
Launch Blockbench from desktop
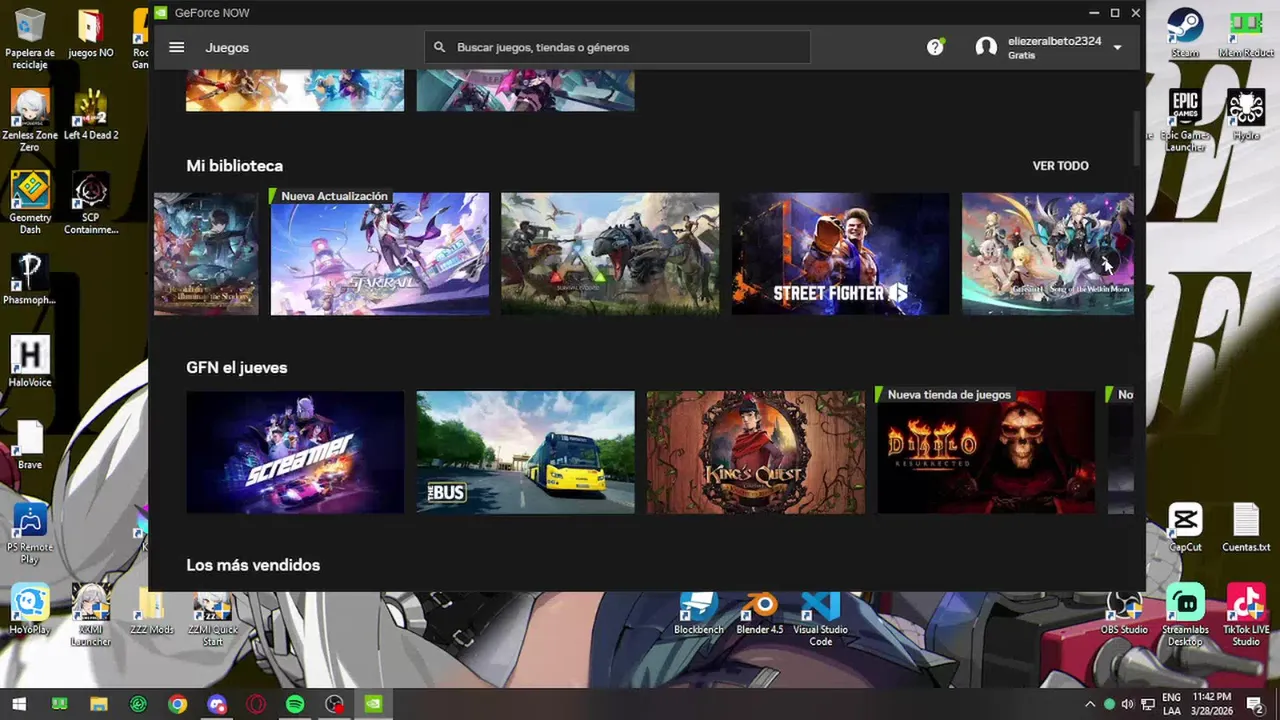[x=698, y=612]
